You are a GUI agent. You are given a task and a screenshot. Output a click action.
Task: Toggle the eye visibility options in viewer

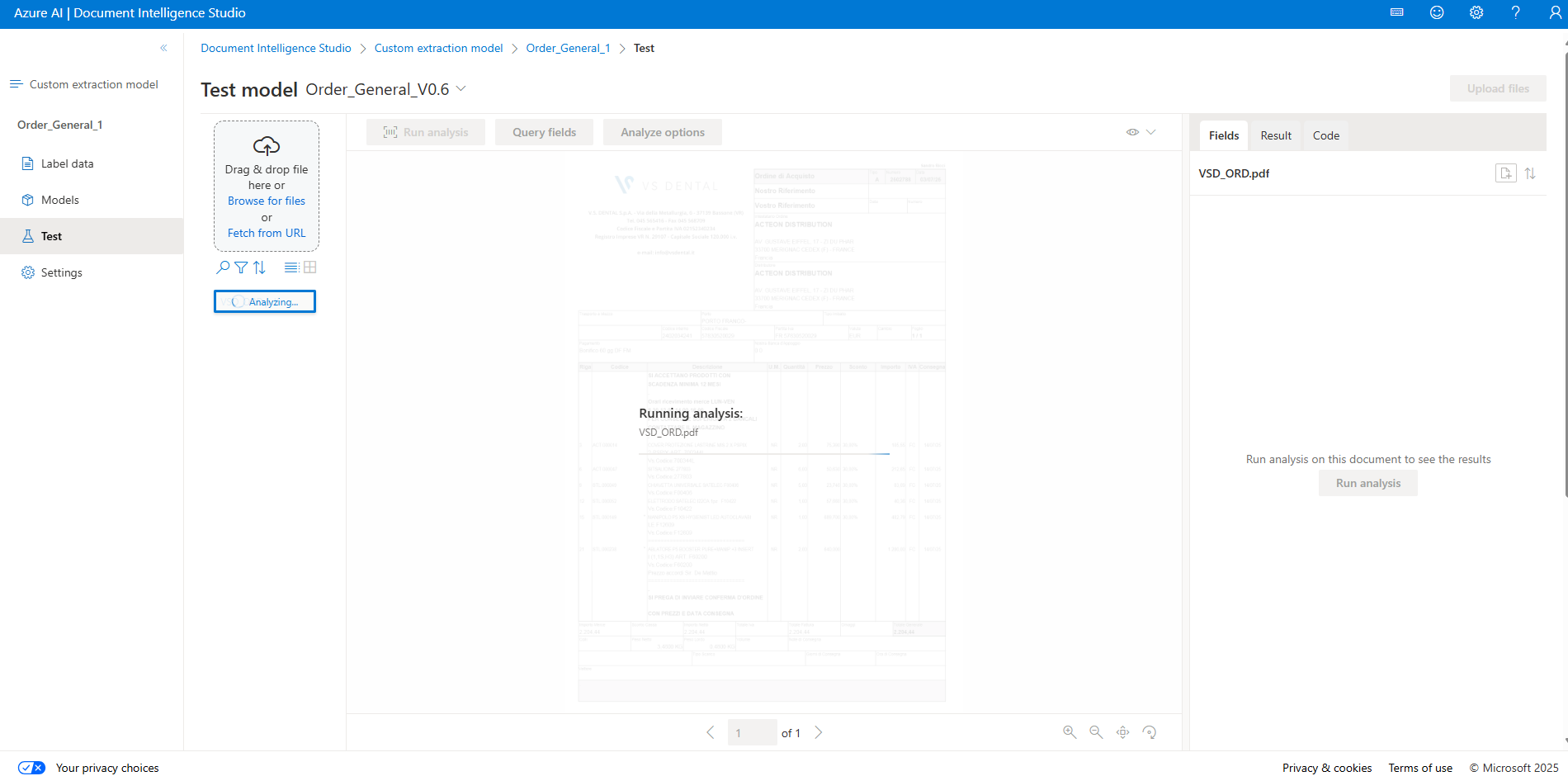(1133, 132)
